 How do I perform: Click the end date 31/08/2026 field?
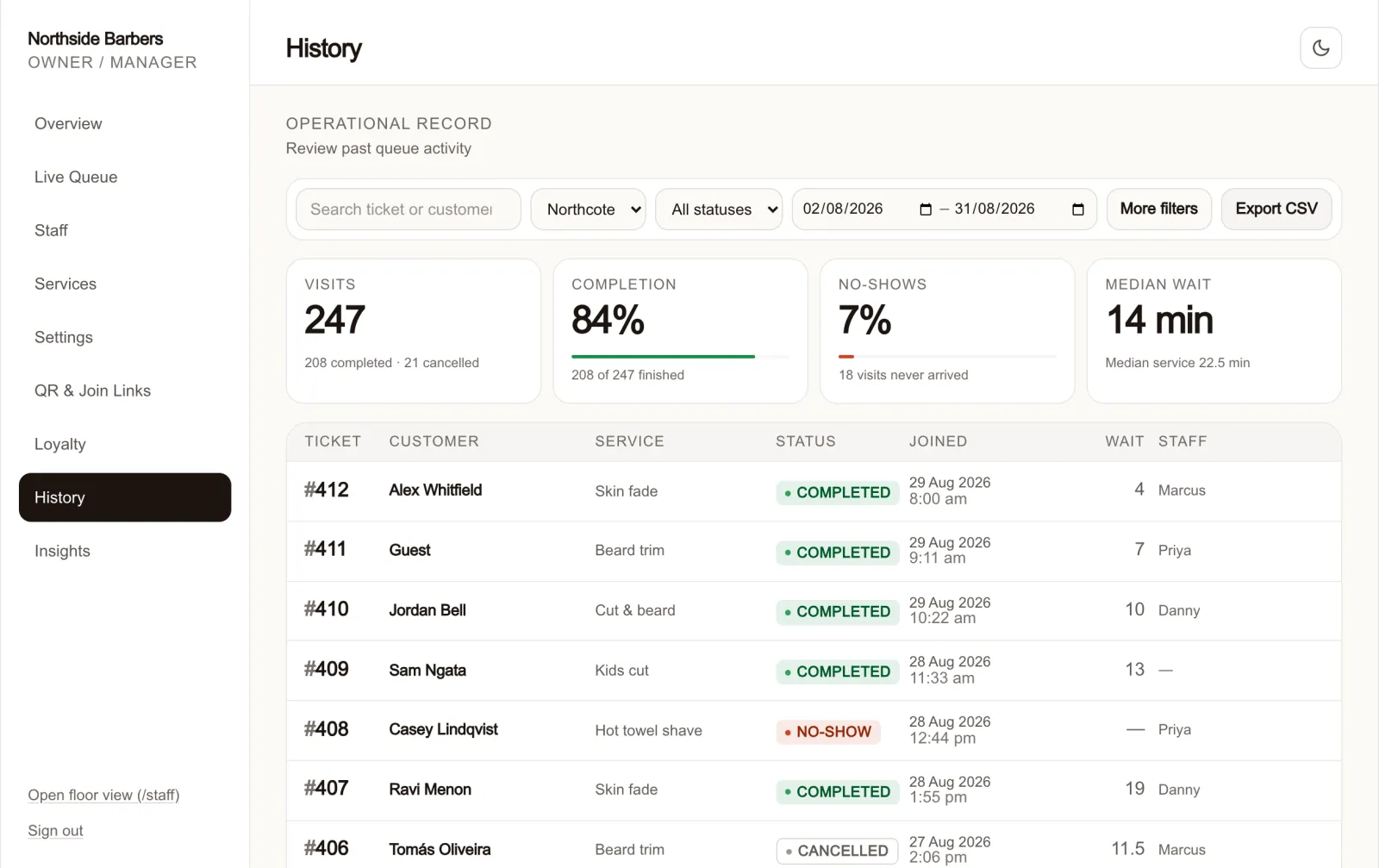(995, 209)
